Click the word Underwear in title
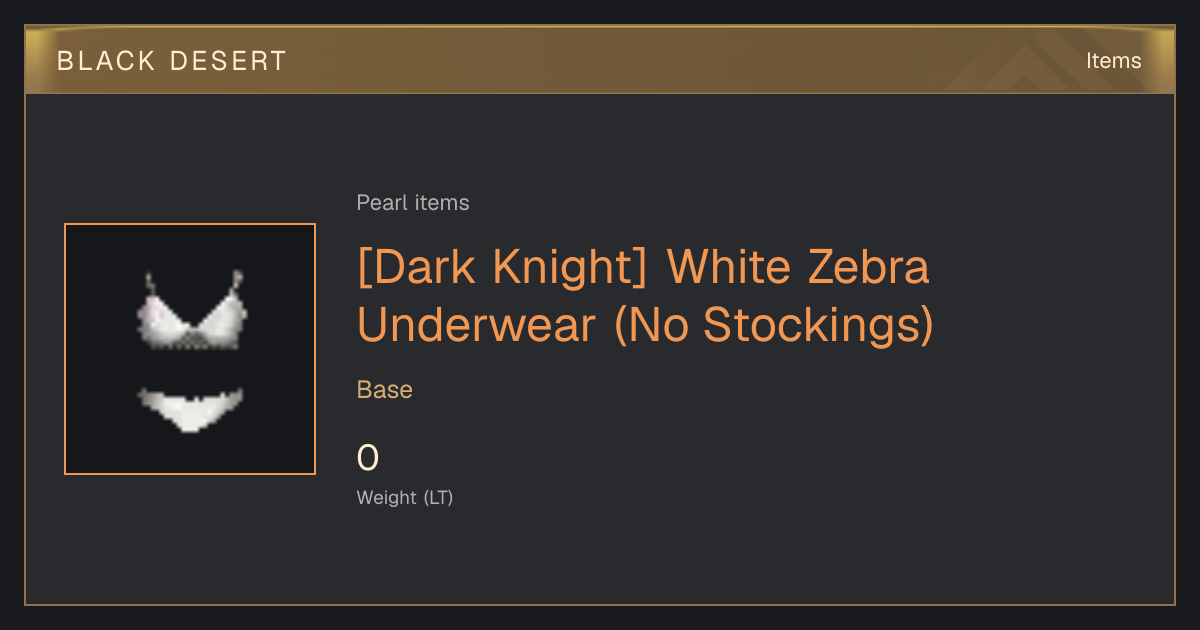Viewport: 1200px width, 630px height. pos(480,325)
